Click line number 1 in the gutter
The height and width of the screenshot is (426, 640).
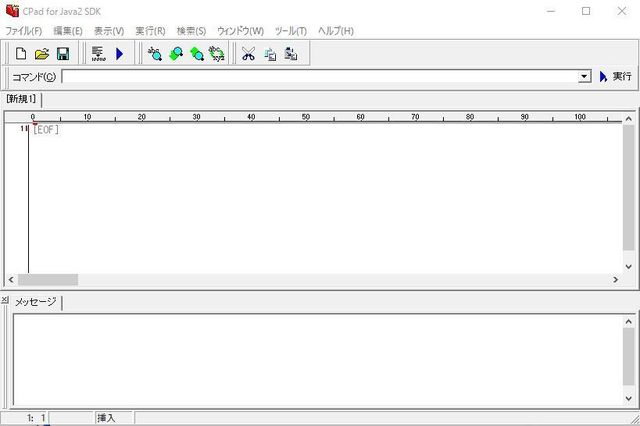tap(22, 129)
